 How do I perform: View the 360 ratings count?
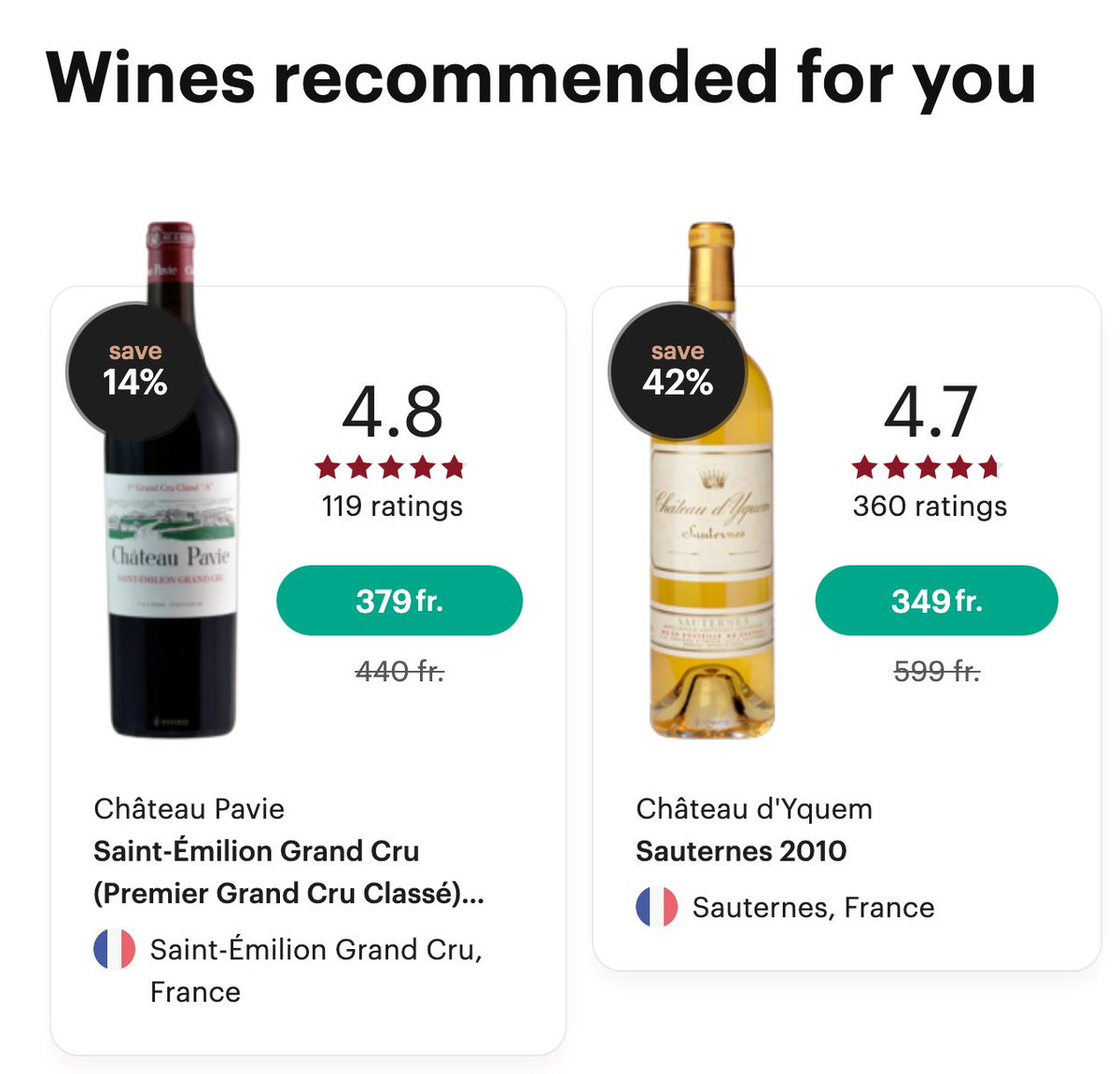tap(930, 506)
